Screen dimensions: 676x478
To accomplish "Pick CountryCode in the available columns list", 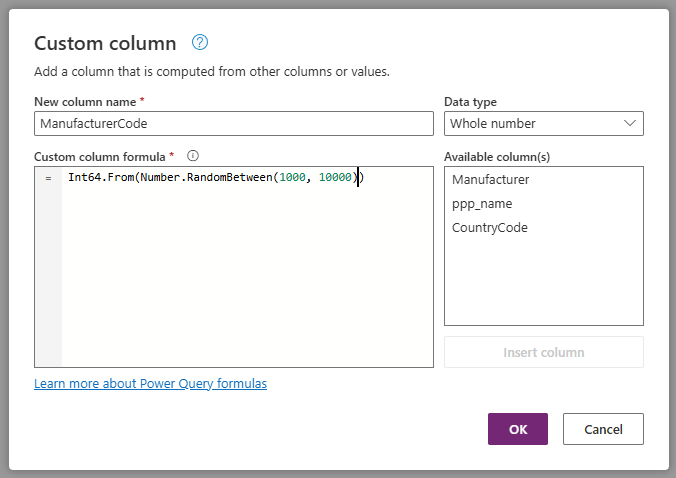I will [x=489, y=228].
